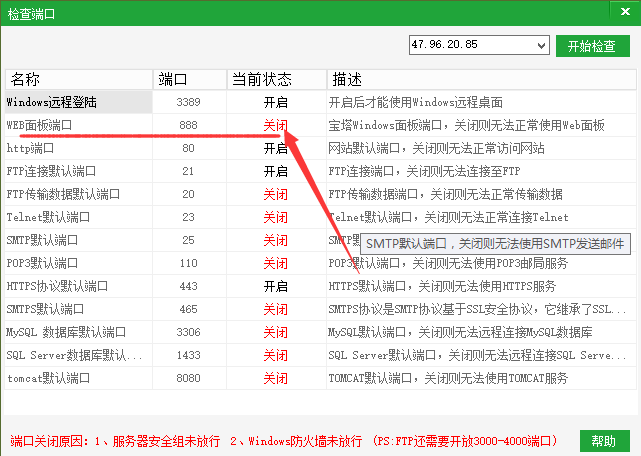The image size is (641, 456).
Task: Click port number 21 cell
Action: point(190,171)
